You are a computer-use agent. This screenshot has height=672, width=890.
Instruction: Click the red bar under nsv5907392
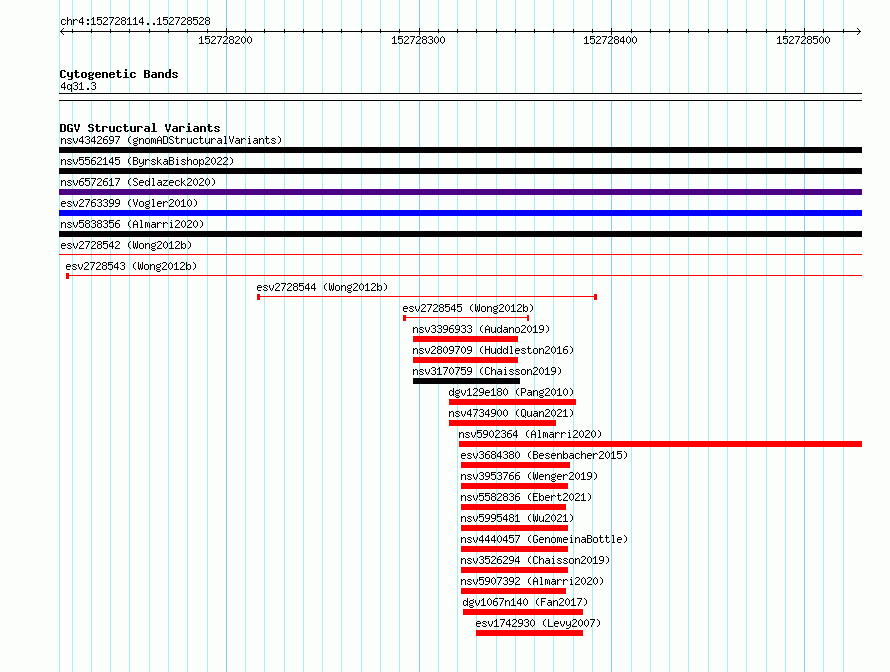click(514, 591)
